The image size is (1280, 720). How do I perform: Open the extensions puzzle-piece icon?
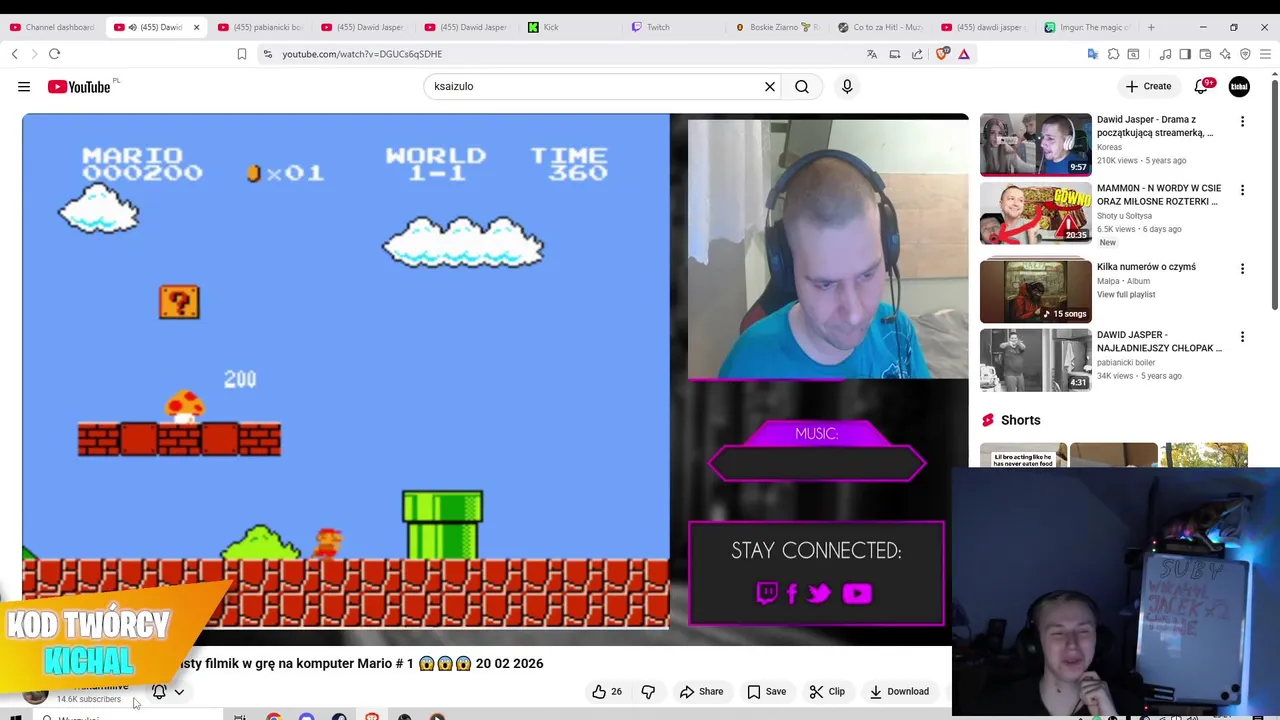click(1113, 54)
